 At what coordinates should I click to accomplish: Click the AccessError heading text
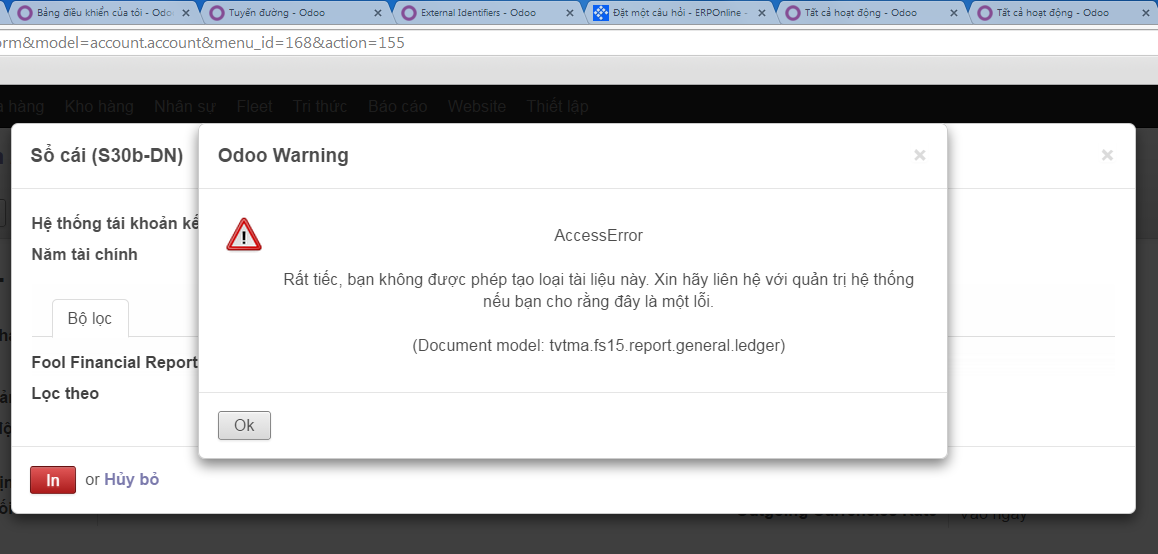(598, 236)
